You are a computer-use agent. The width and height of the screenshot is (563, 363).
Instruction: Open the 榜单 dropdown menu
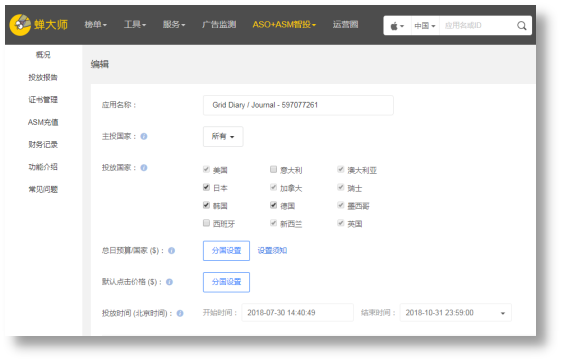point(96,24)
